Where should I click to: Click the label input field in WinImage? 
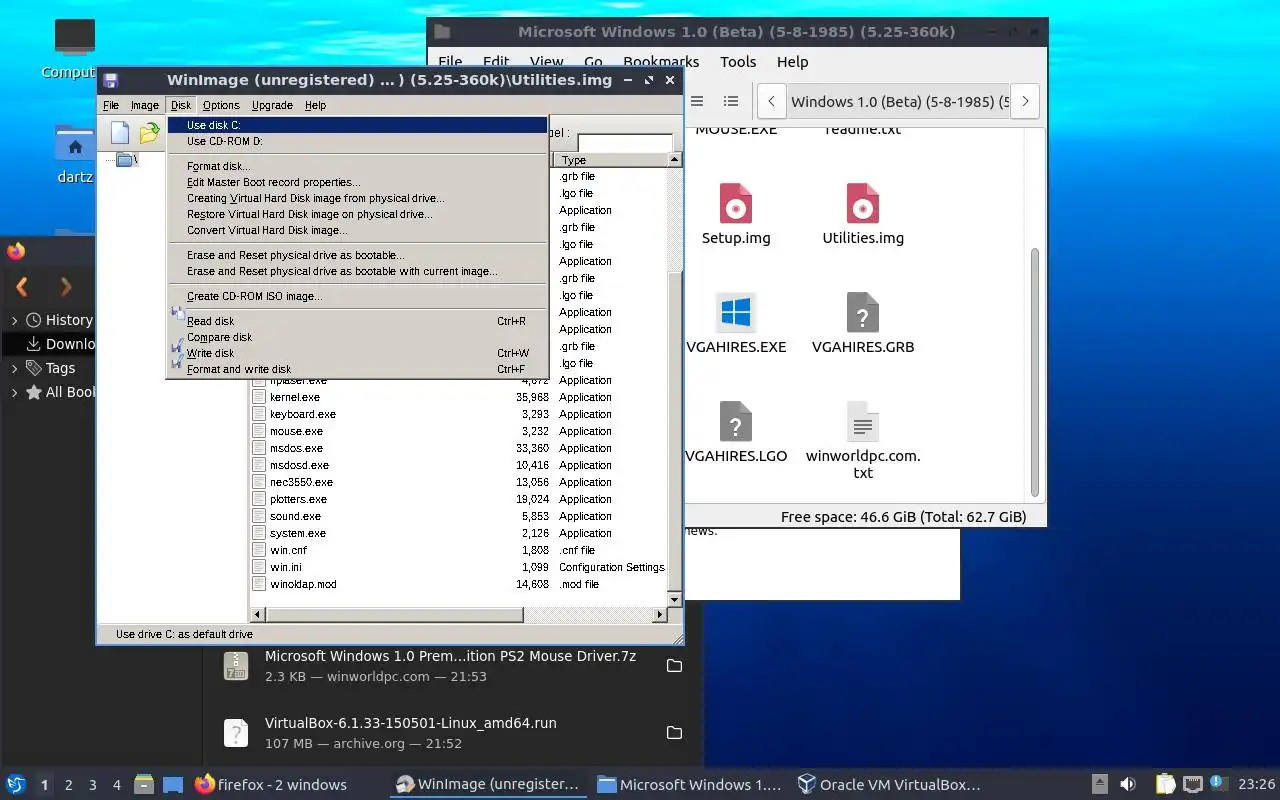[x=625, y=143]
